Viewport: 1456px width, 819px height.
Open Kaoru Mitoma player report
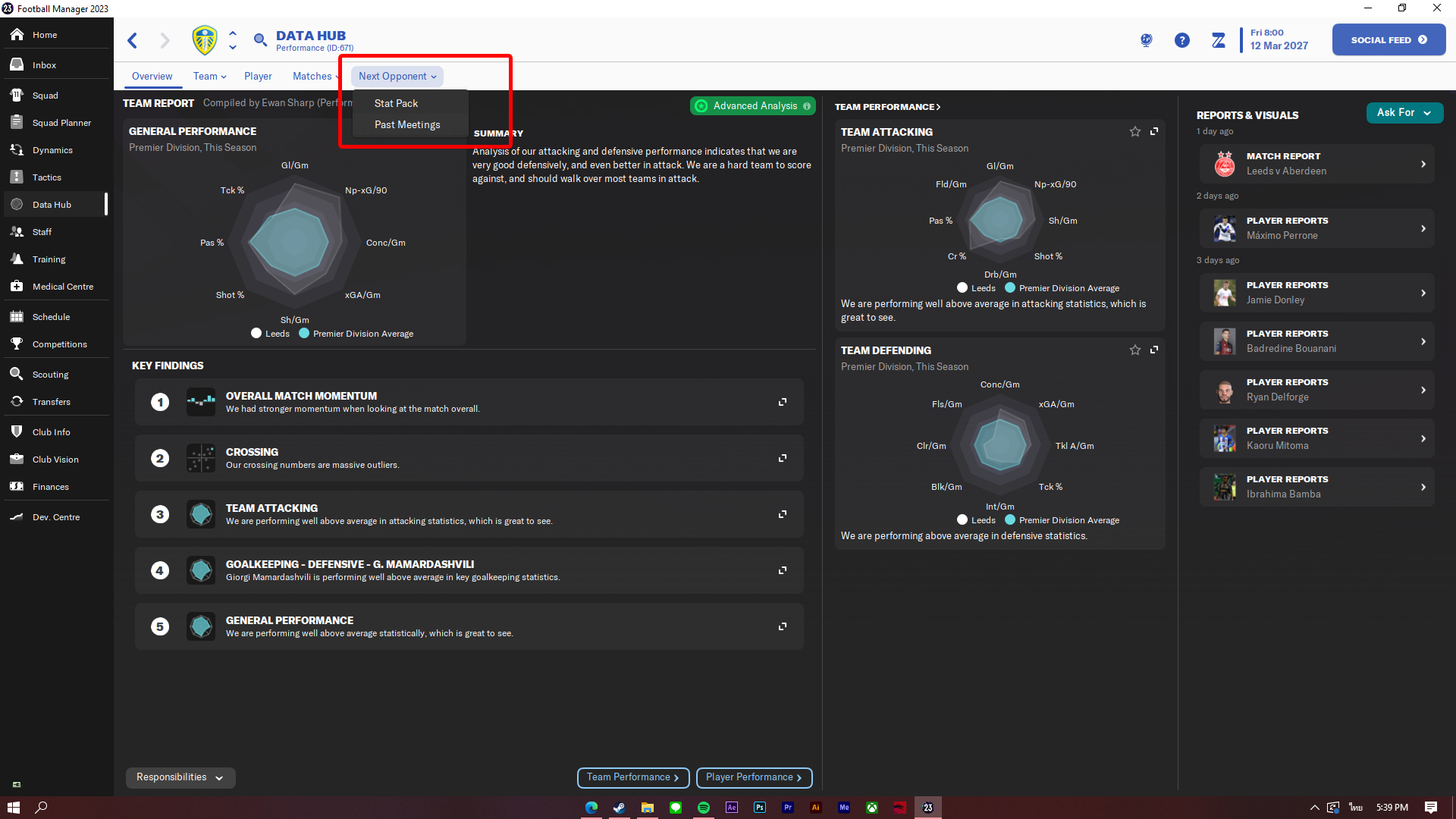[x=1316, y=438]
